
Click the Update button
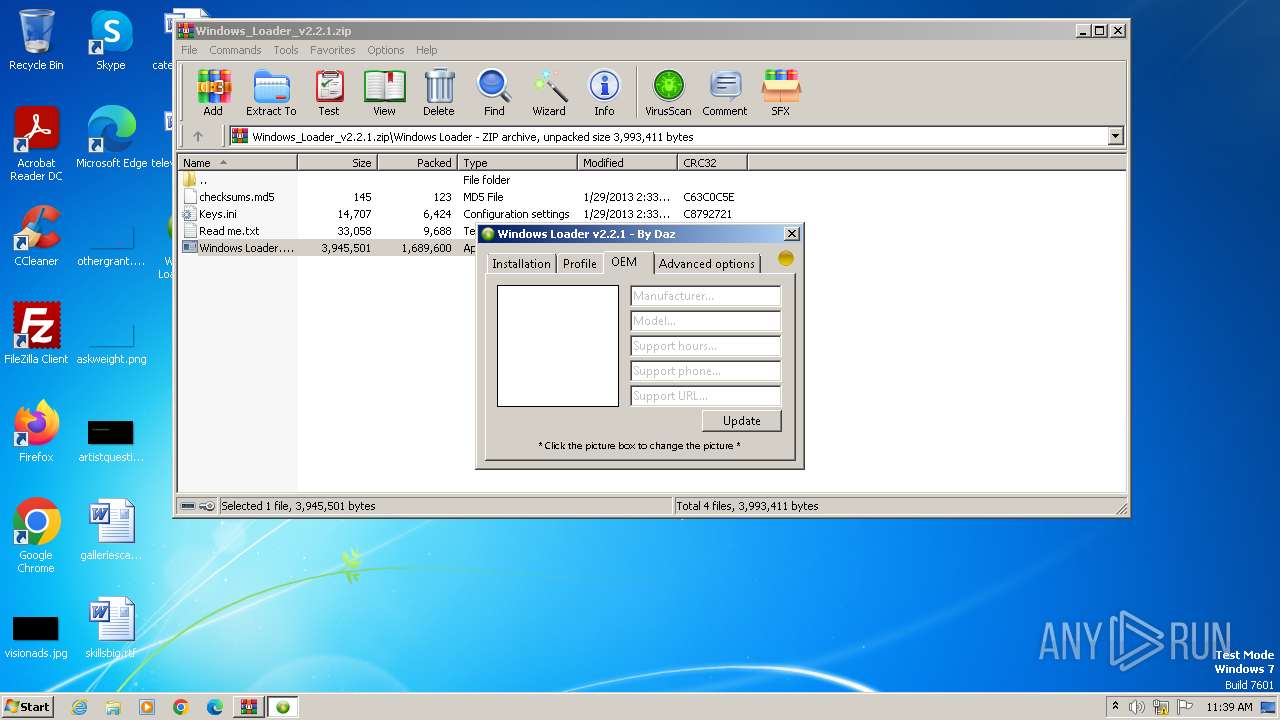coord(741,421)
